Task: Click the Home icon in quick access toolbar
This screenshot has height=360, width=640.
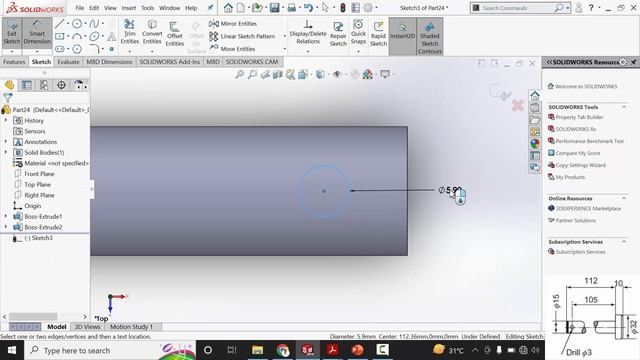Action: pyautogui.click(x=228, y=8)
